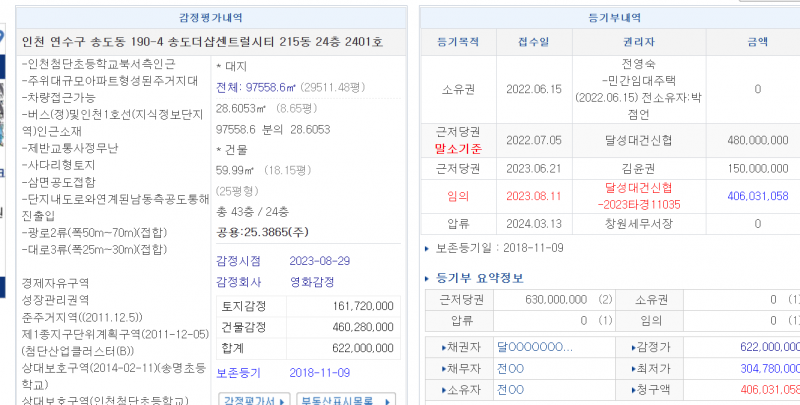Click the 보존등기 date 2018-11-09 in appraisal panel
Screen dimensions: 800x405
(x=319, y=372)
